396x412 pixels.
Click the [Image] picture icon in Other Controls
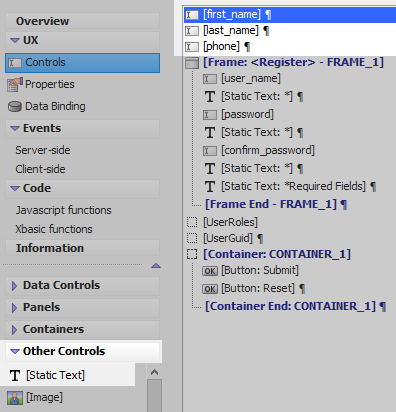point(15,398)
